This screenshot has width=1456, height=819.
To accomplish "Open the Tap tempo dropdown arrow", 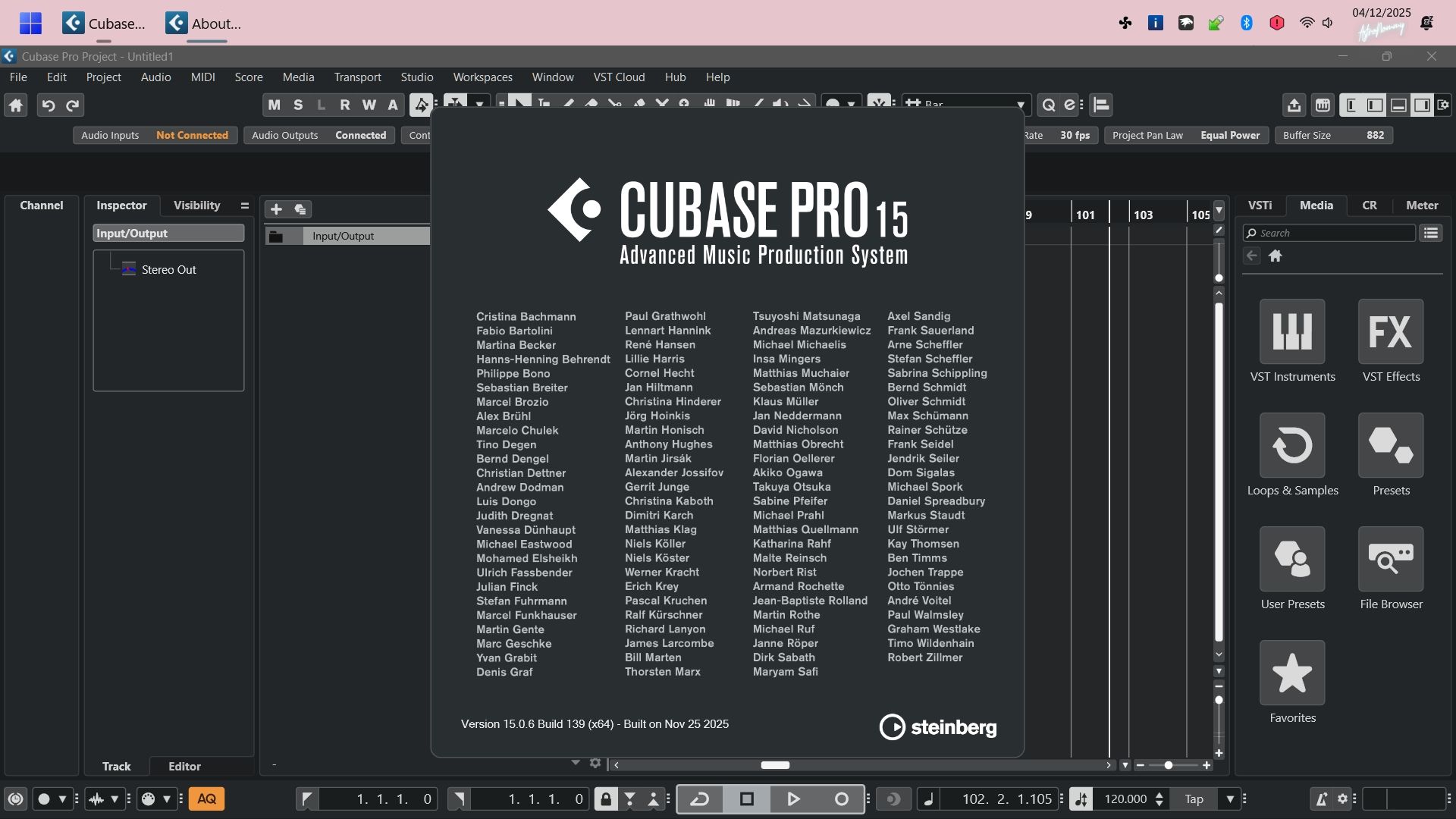I will point(1230,799).
